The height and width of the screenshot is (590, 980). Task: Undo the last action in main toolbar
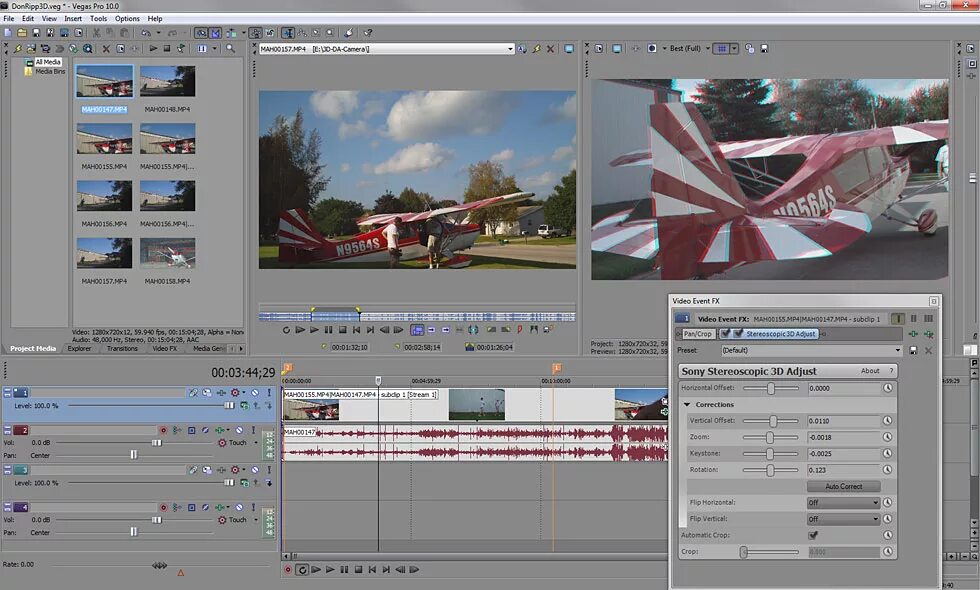146,32
